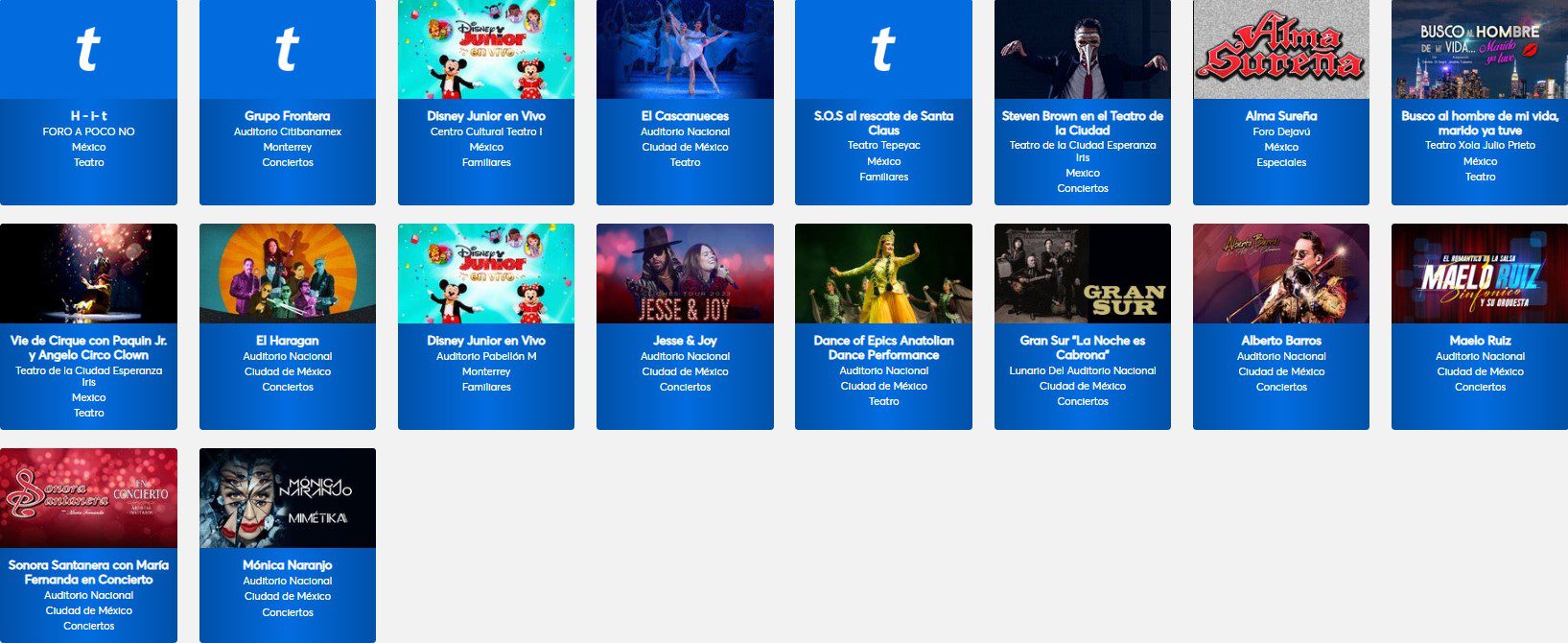Click venue text "FORO A POCO NO"

[88, 131]
